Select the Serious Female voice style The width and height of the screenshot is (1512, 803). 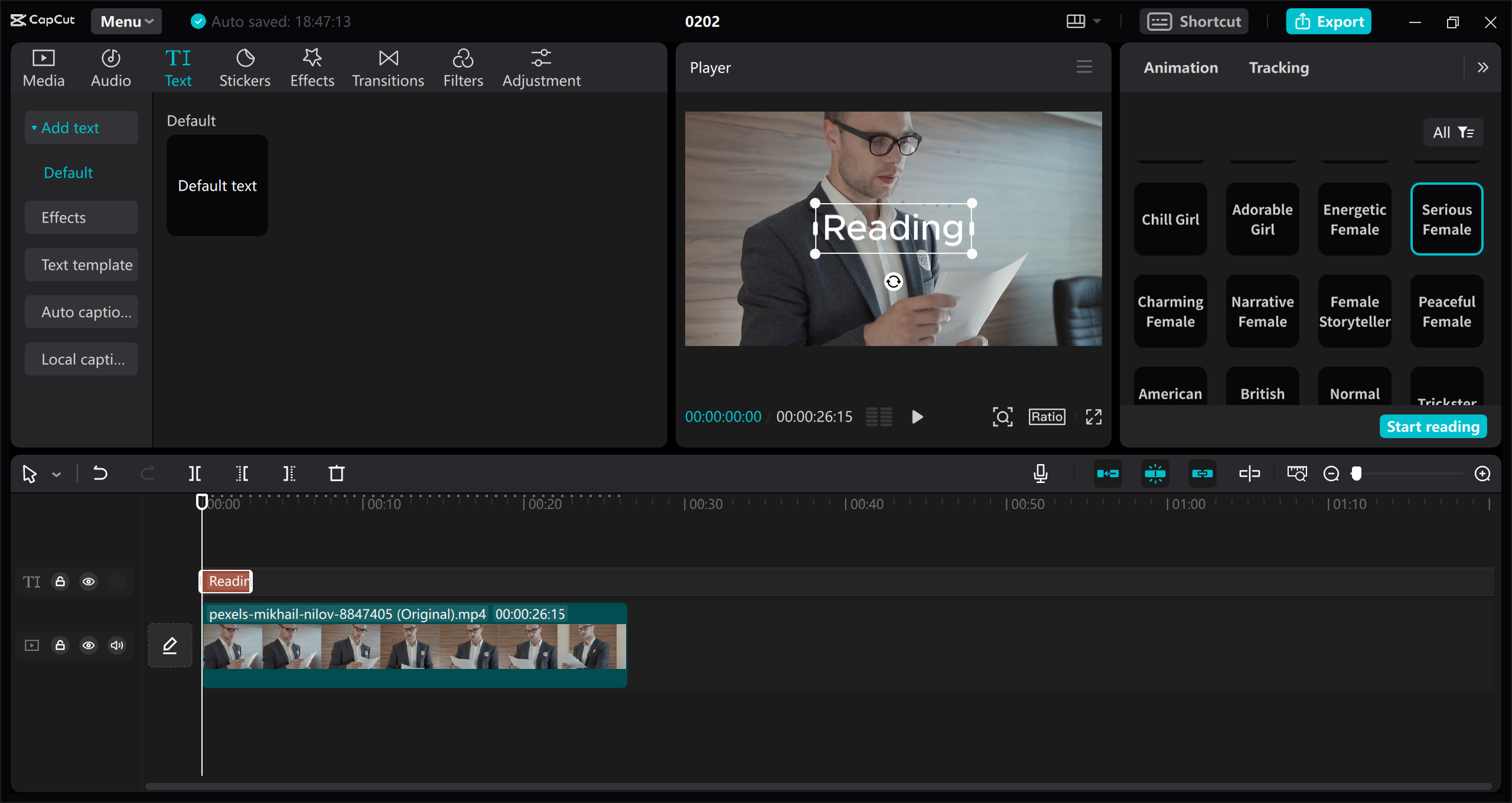[x=1447, y=218]
